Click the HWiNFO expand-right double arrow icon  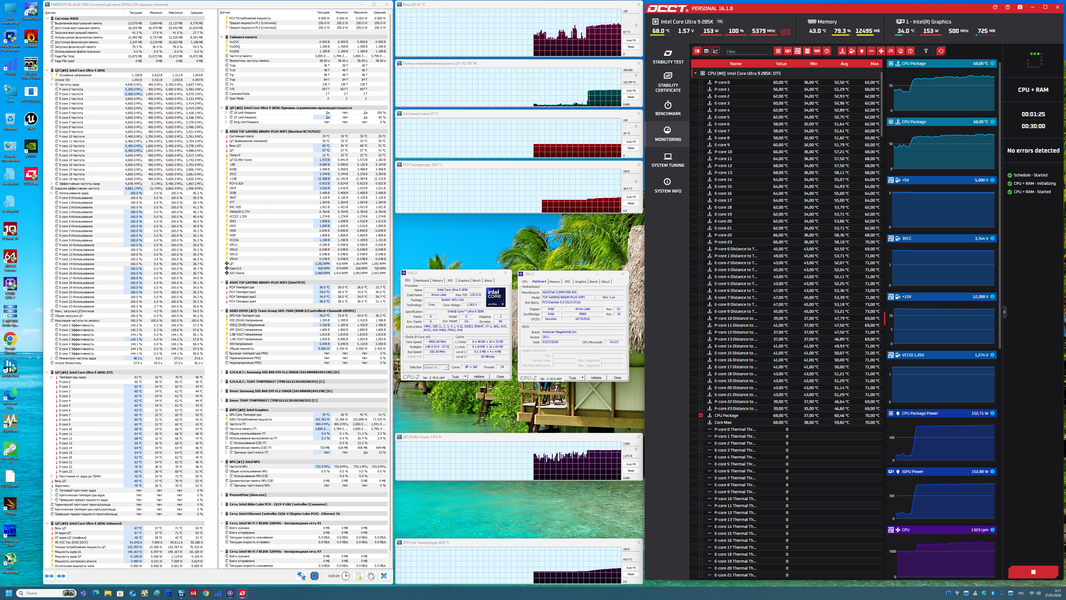click(x=61, y=576)
